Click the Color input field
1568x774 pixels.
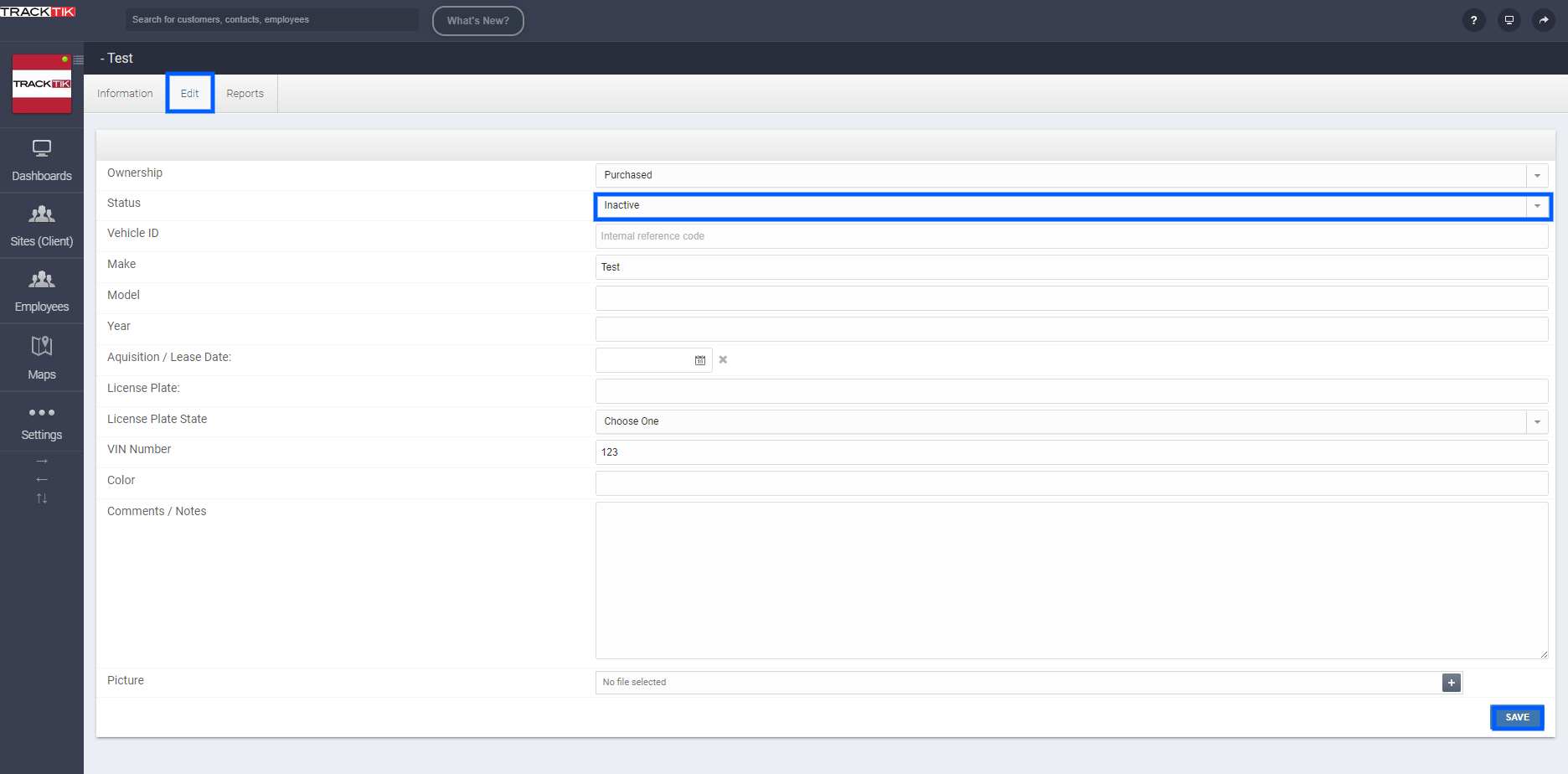click(x=1072, y=483)
